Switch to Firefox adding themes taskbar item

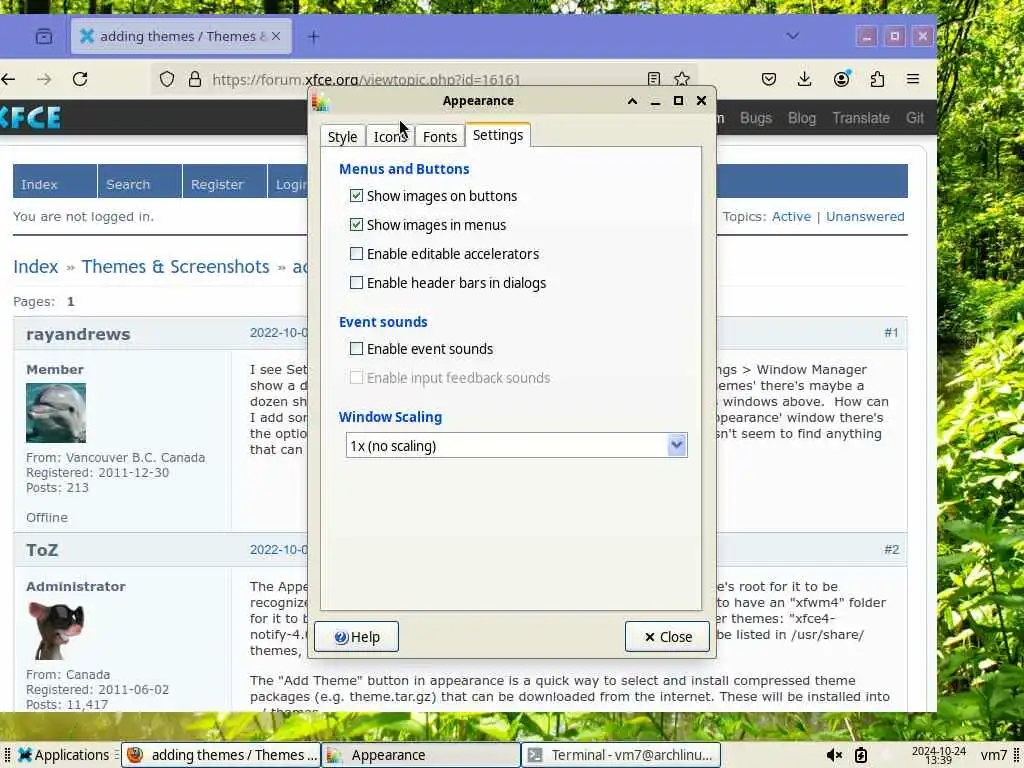(x=222, y=756)
